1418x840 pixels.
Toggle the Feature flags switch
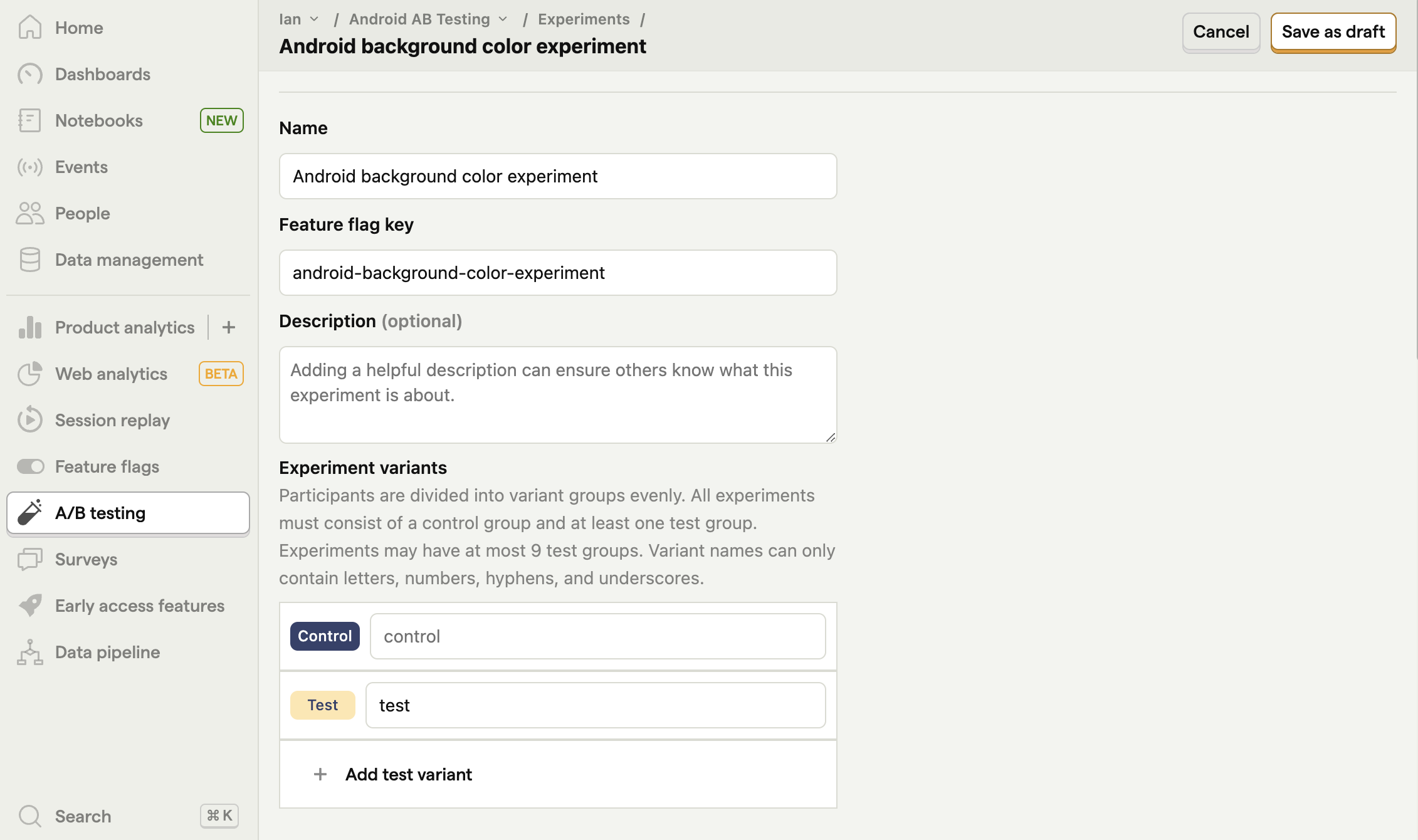31,466
